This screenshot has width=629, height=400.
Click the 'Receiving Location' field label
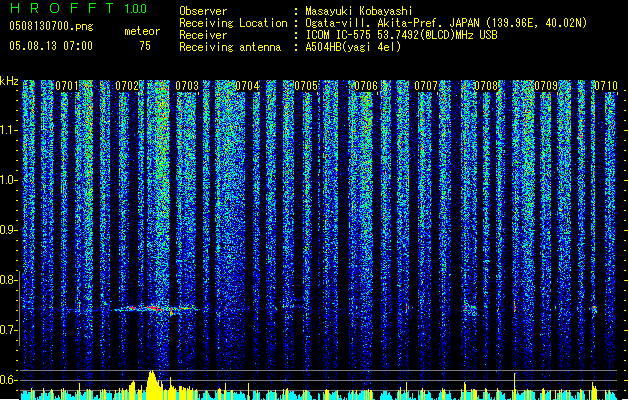tap(233, 23)
